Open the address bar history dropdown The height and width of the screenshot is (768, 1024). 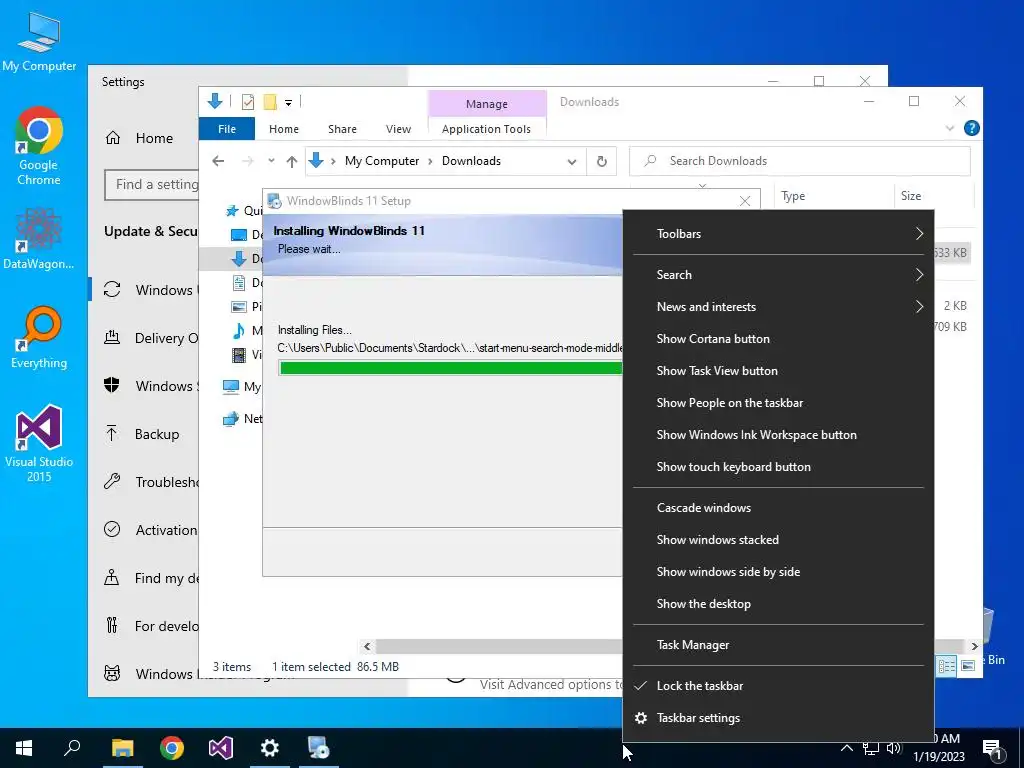pyautogui.click(x=572, y=161)
